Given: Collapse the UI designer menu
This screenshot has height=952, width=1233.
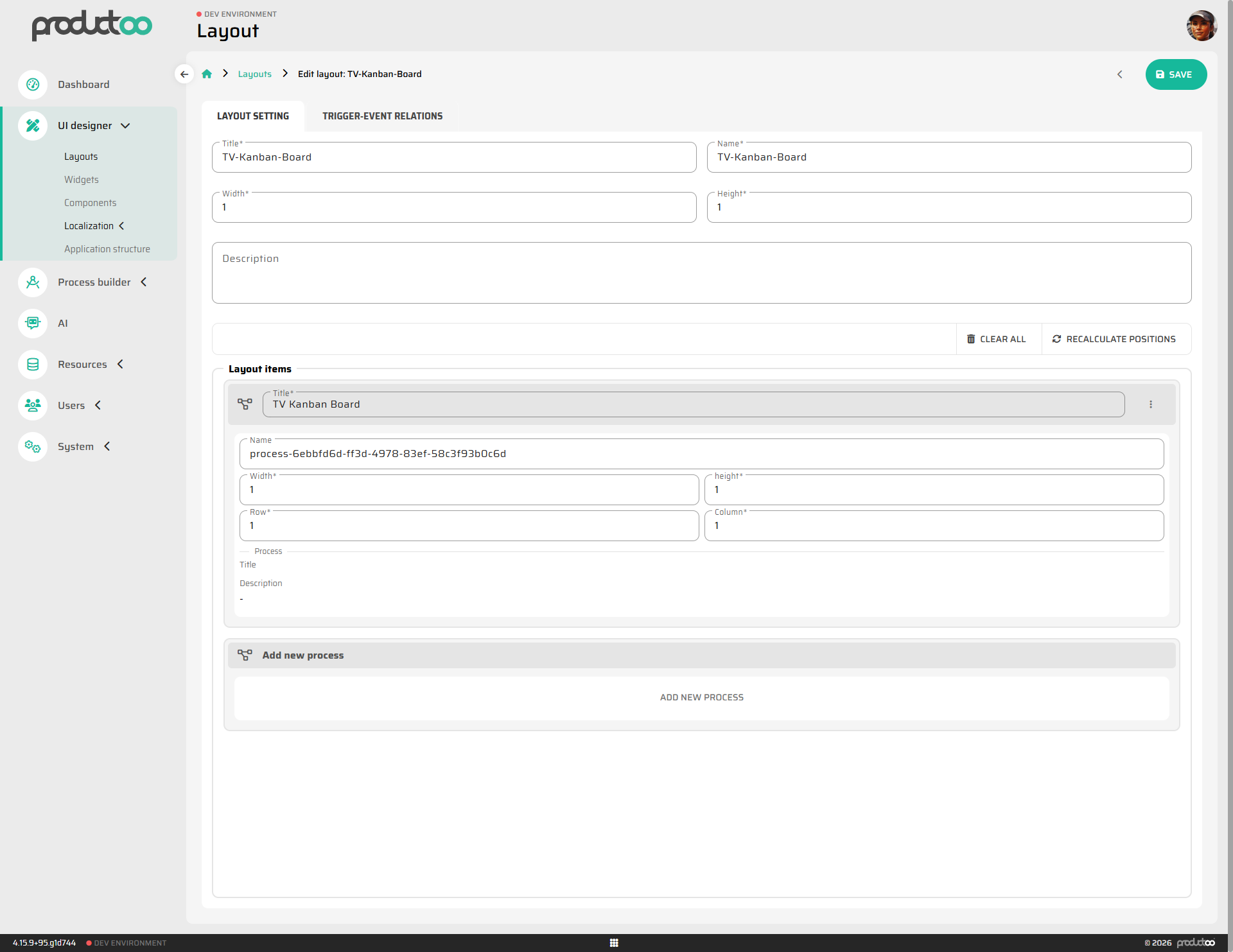Looking at the screenshot, I should (x=125, y=126).
